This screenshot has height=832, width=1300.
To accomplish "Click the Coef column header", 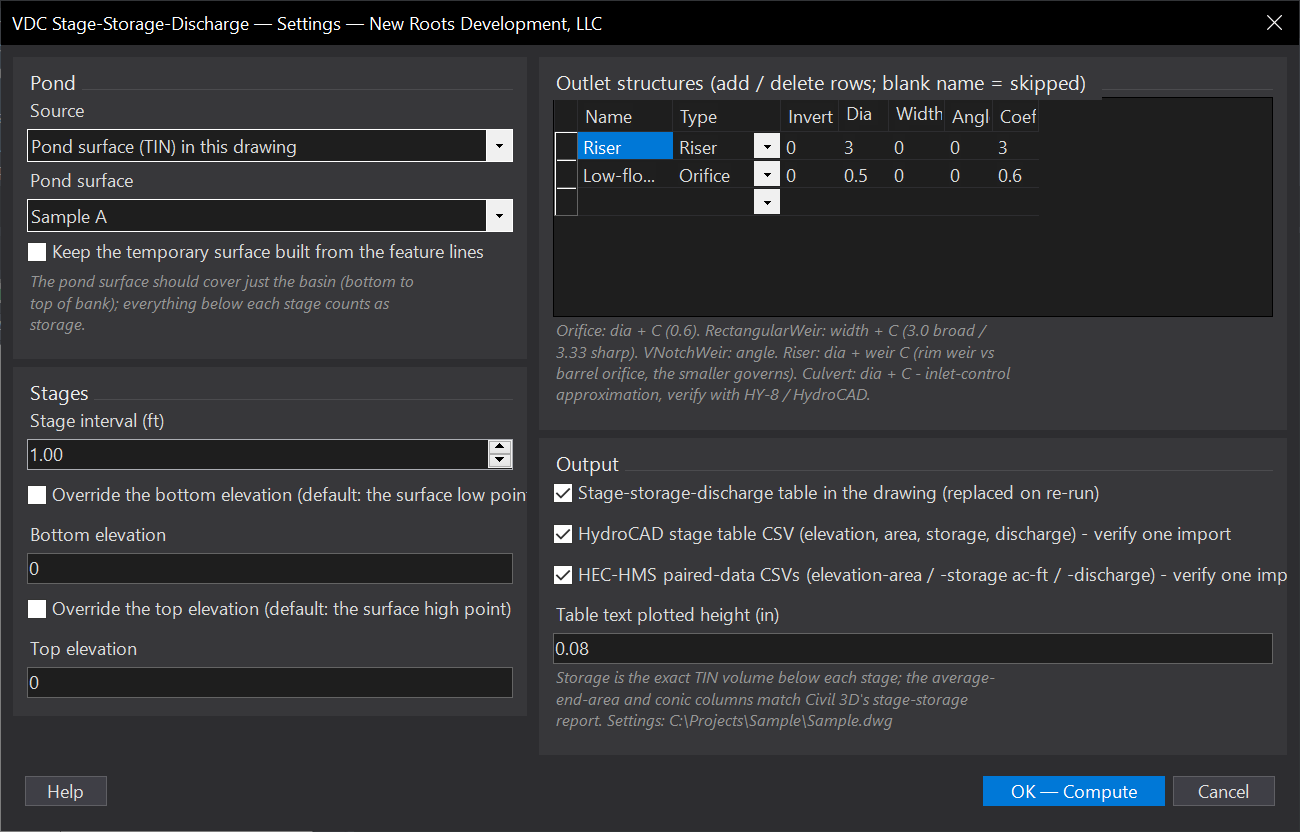I will (x=1017, y=116).
